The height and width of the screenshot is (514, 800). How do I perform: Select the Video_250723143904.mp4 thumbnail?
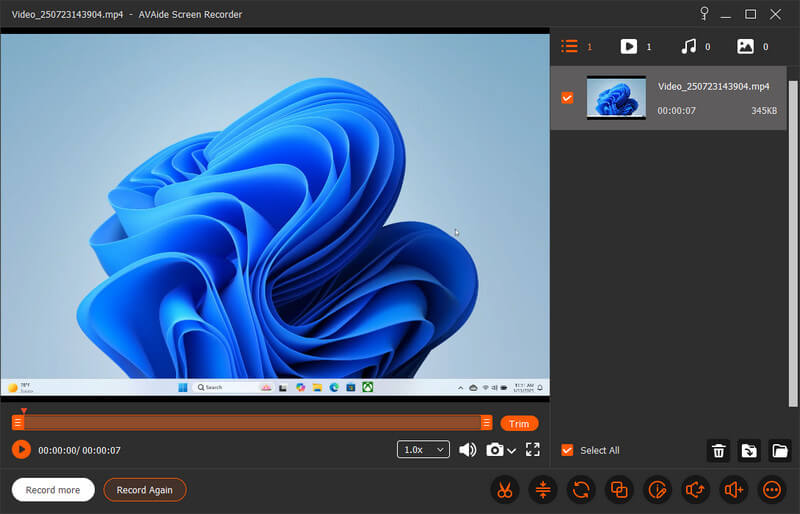tap(616, 97)
